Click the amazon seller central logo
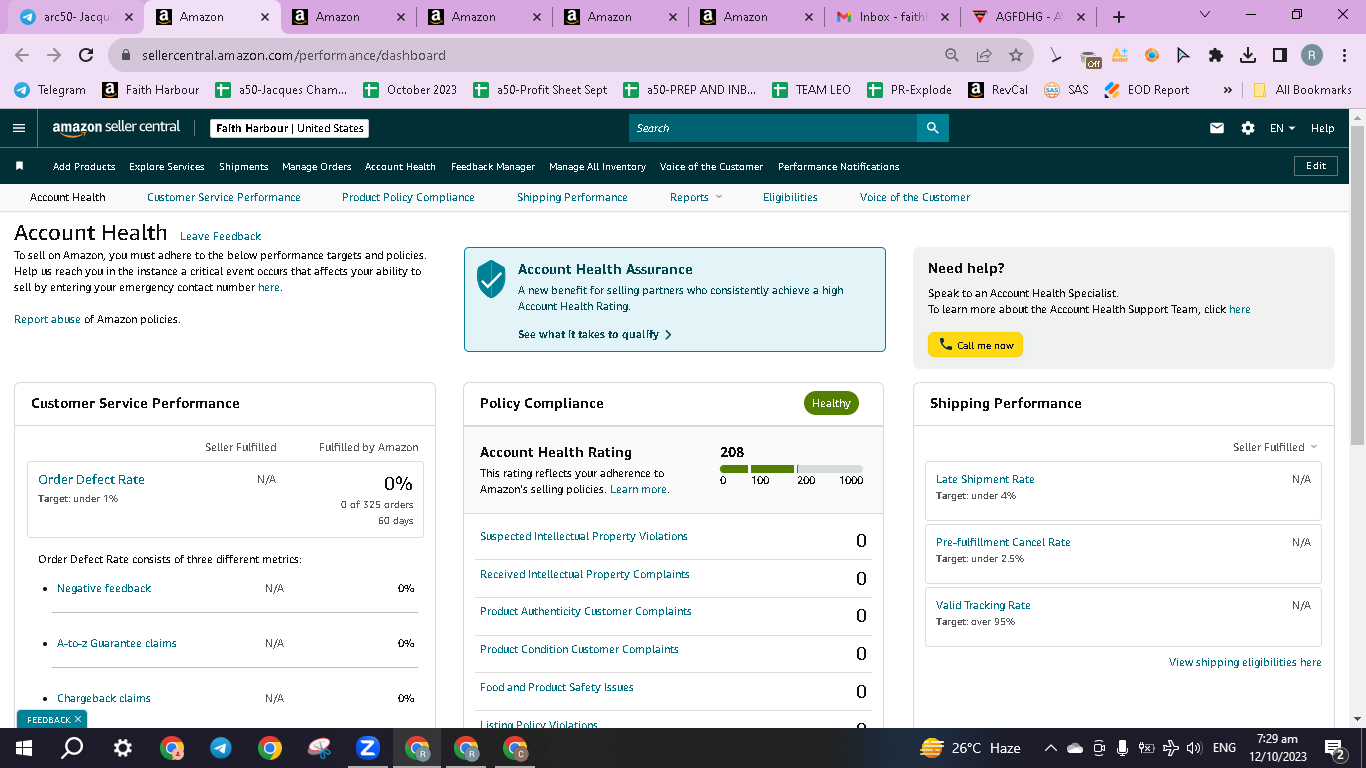This screenshot has height=768, width=1366. click(116, 127)
